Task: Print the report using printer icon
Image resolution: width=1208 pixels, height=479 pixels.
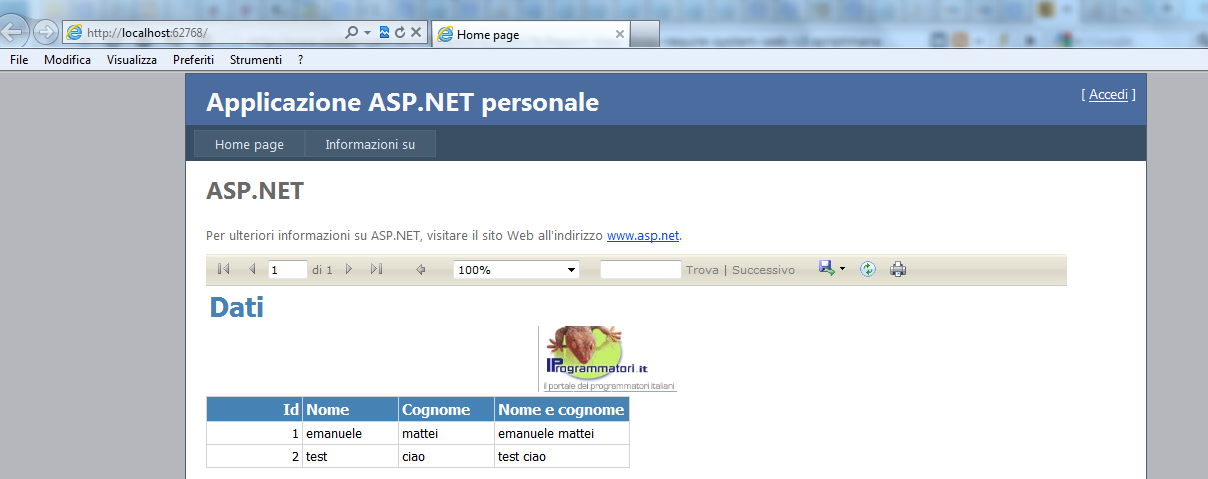Action: click(x=898, y=269)
